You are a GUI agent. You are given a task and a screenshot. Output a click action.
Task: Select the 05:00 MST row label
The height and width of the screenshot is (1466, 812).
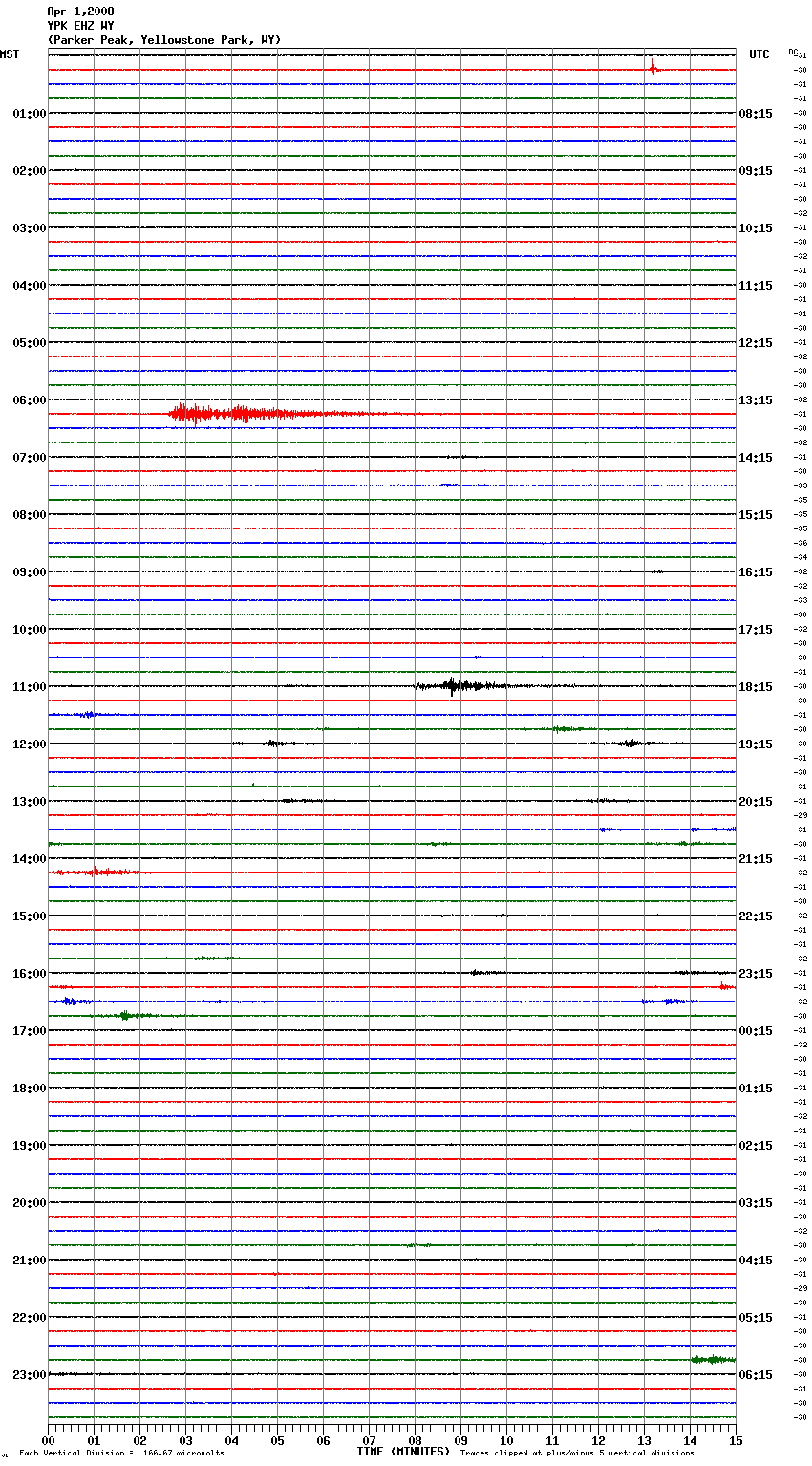[30, 343]
